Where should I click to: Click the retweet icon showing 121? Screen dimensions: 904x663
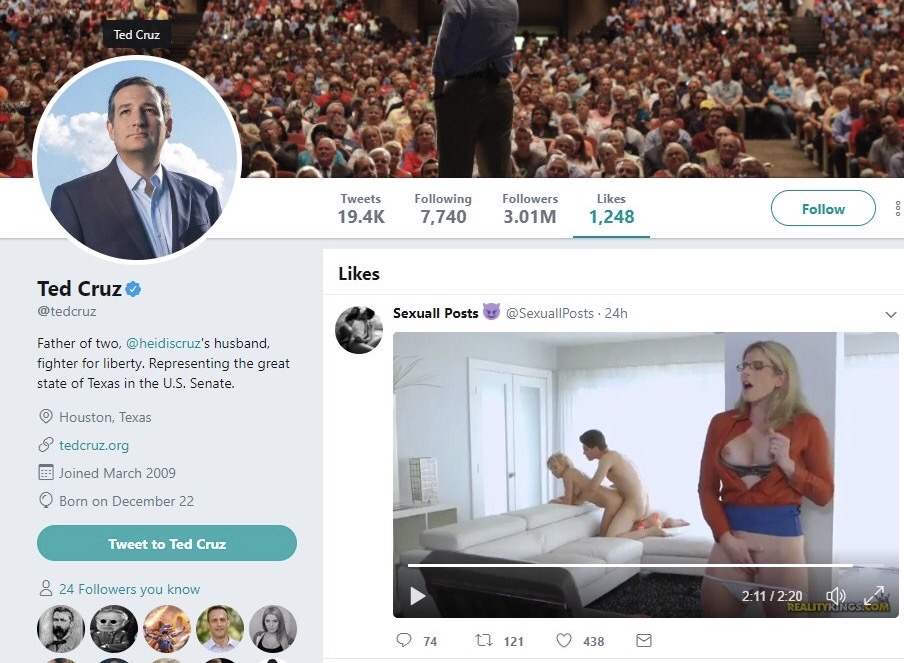pyautogui.click(x=484, y=640)
